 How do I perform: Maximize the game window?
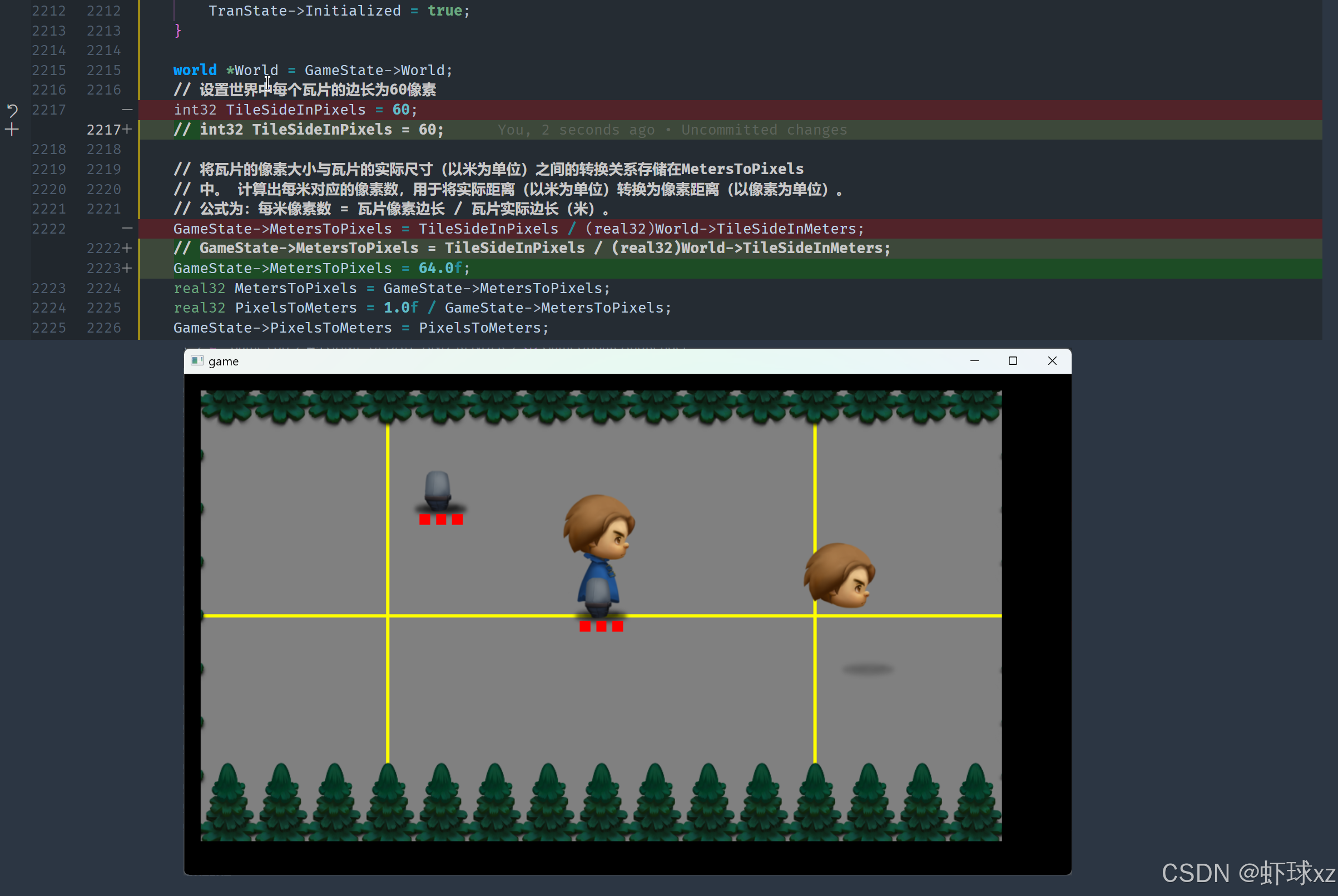click(1012, 360)
